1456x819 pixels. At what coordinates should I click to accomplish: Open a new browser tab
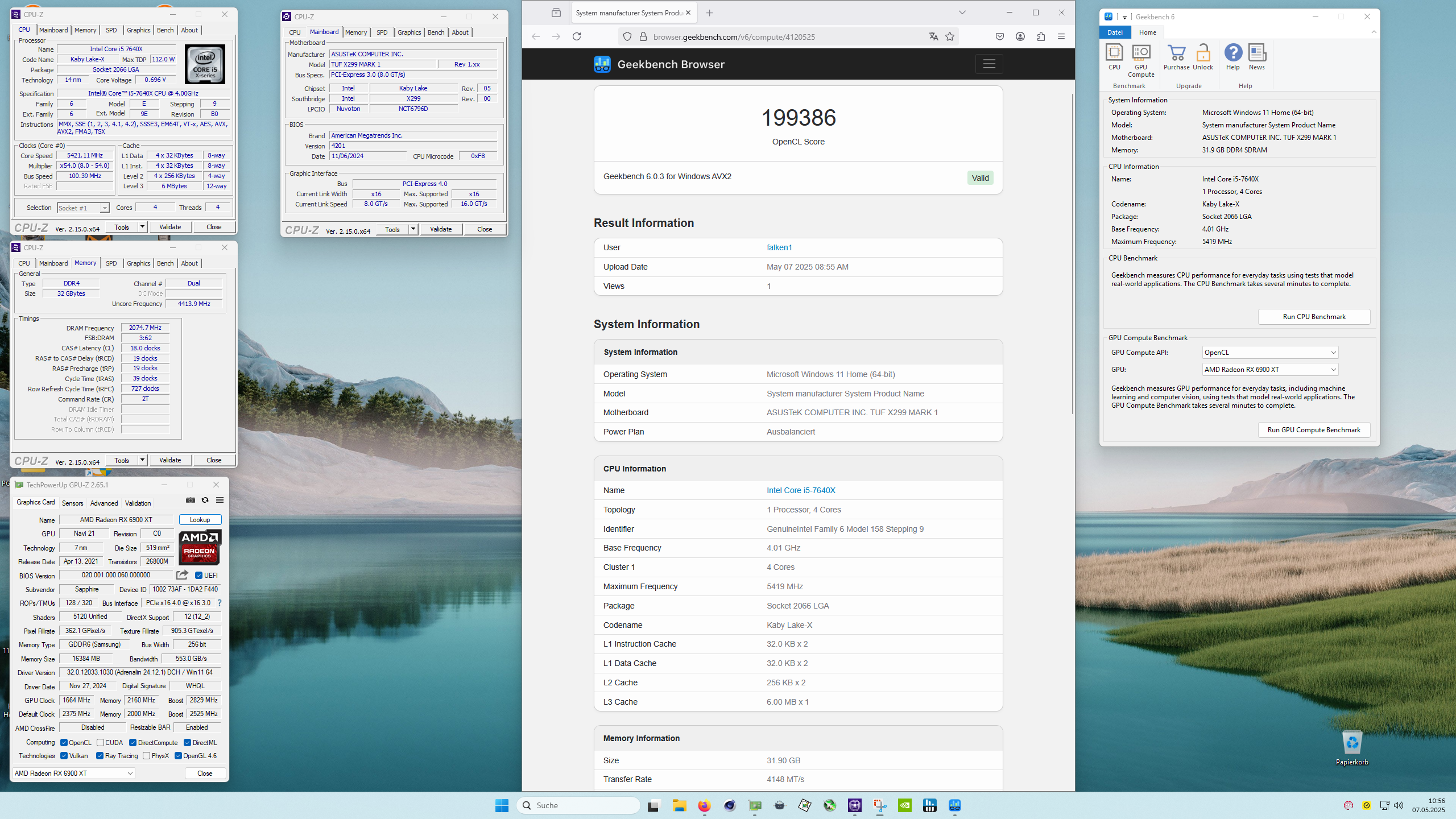[709, 13]
